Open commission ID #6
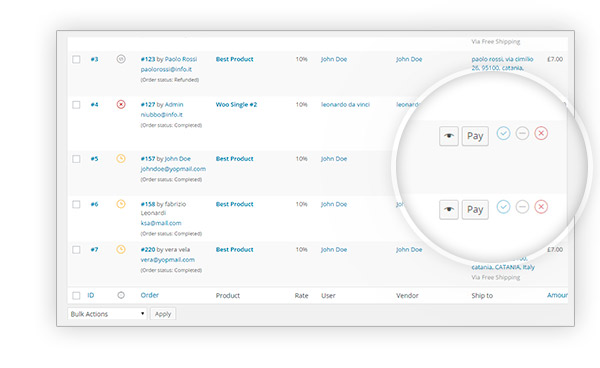 tap(95, 204)
